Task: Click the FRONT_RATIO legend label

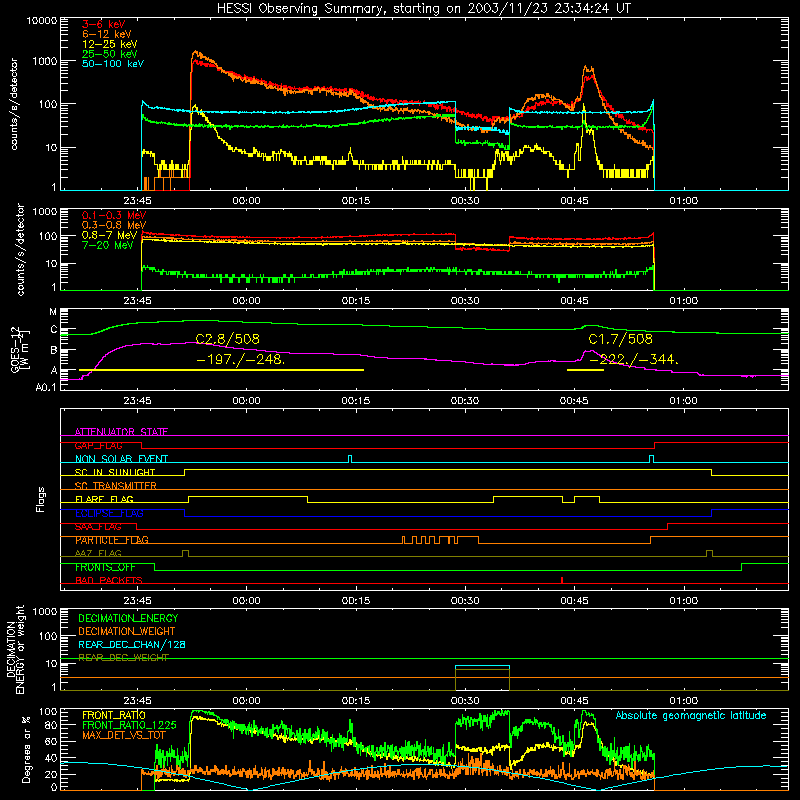Action: click(114, 715)
